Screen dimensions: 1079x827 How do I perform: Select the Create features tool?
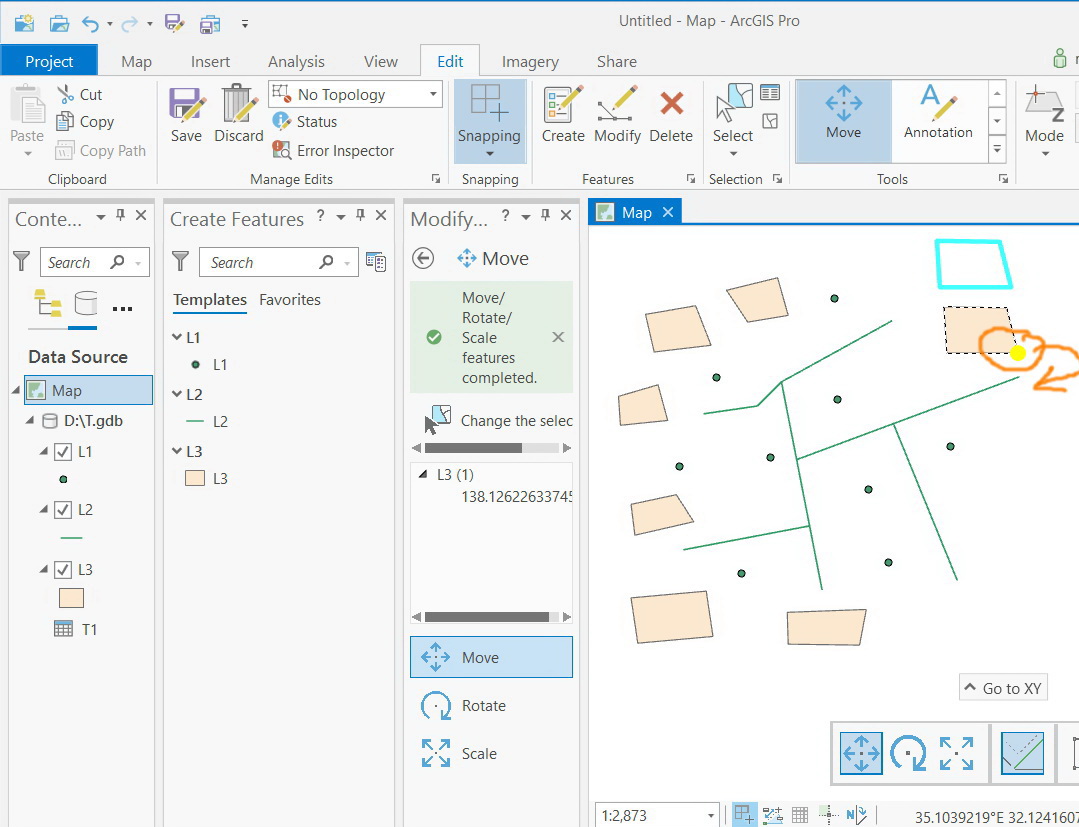pyautogui.click(x=562, y=113)
